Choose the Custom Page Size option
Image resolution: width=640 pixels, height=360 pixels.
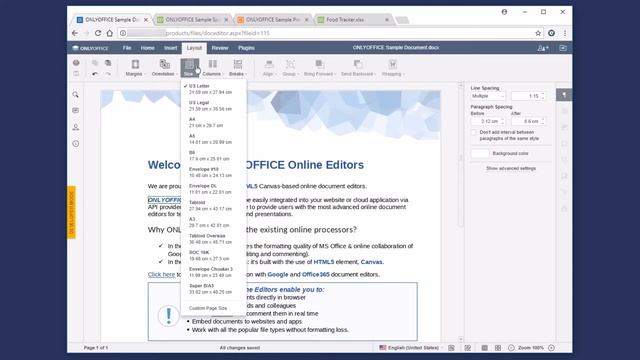[x=213, y=308]
